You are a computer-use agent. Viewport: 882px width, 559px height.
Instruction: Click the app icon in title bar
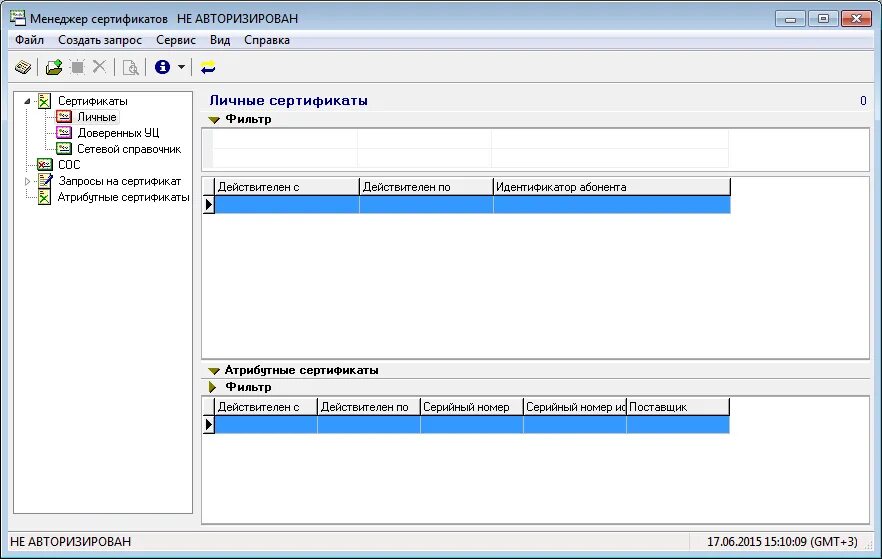click(x=18, y=18)
